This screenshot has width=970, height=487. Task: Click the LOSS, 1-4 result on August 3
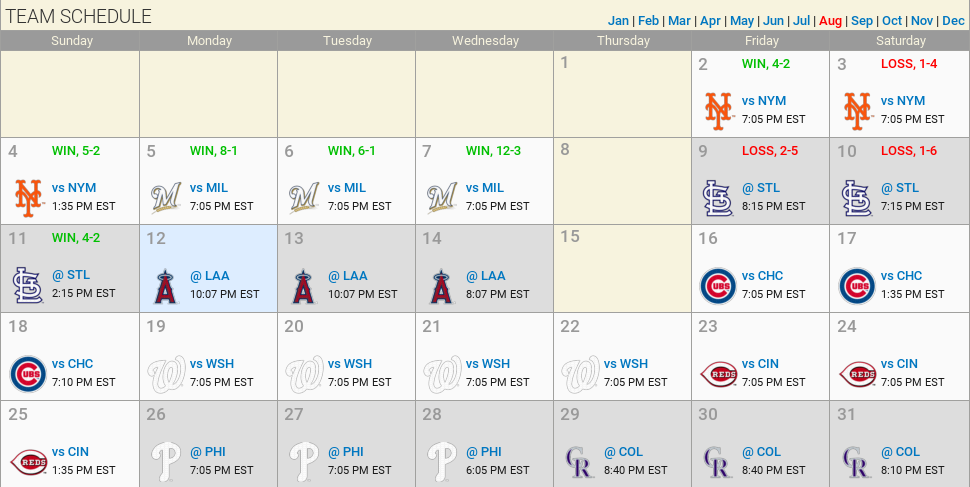[909, 64]
